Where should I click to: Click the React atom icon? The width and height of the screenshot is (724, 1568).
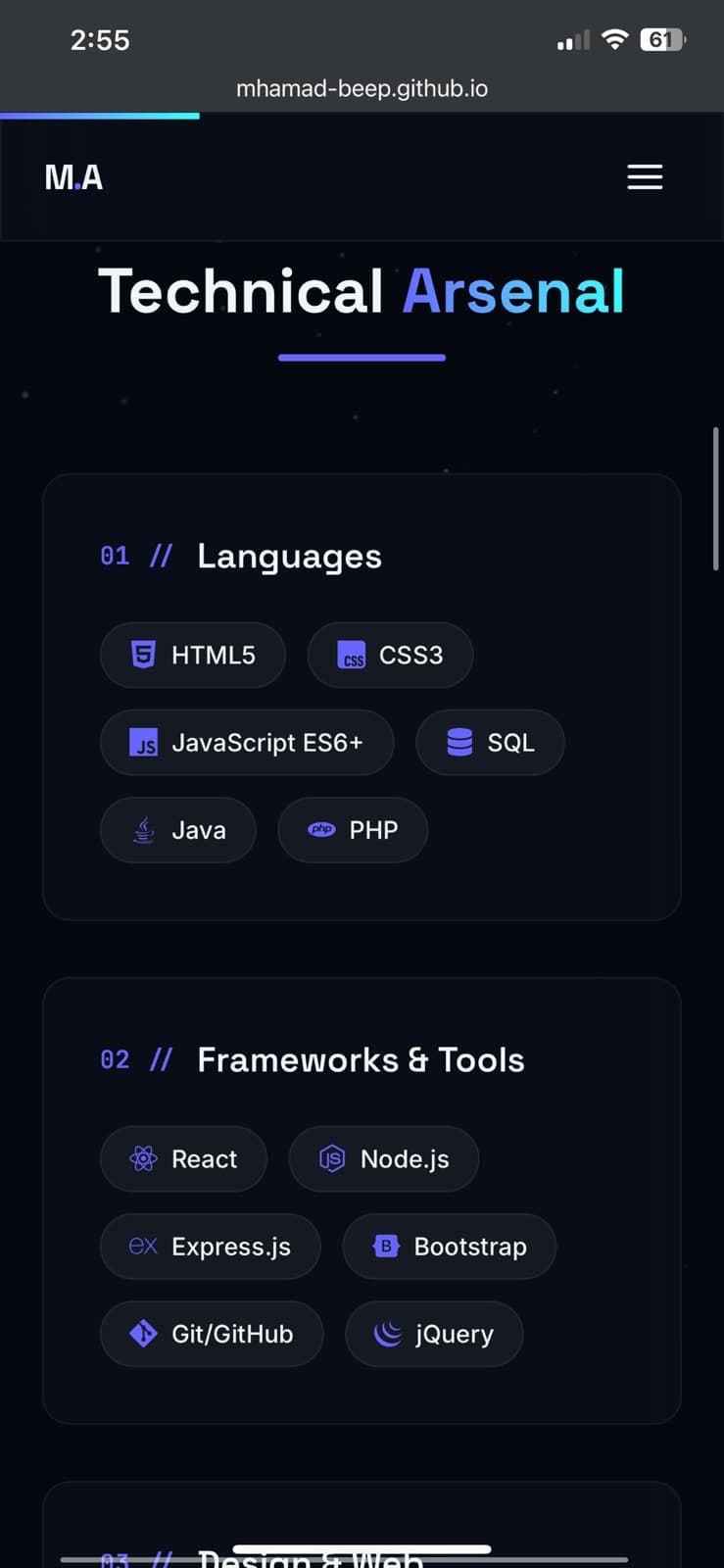click(x=143, y=1158)
